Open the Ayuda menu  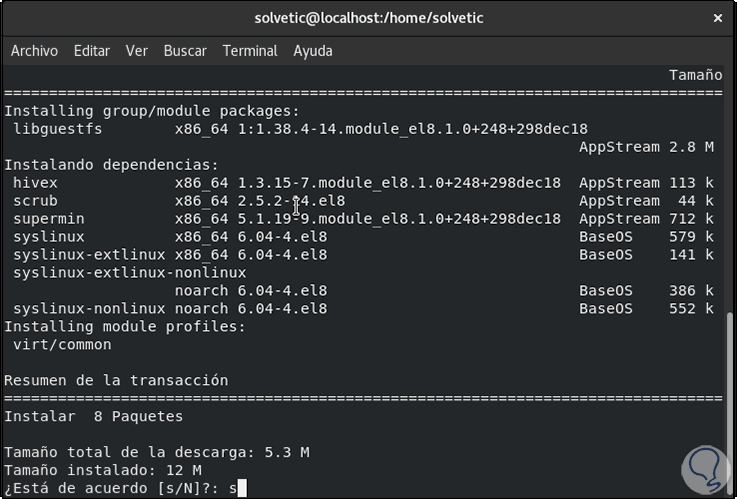coord(313,51)
